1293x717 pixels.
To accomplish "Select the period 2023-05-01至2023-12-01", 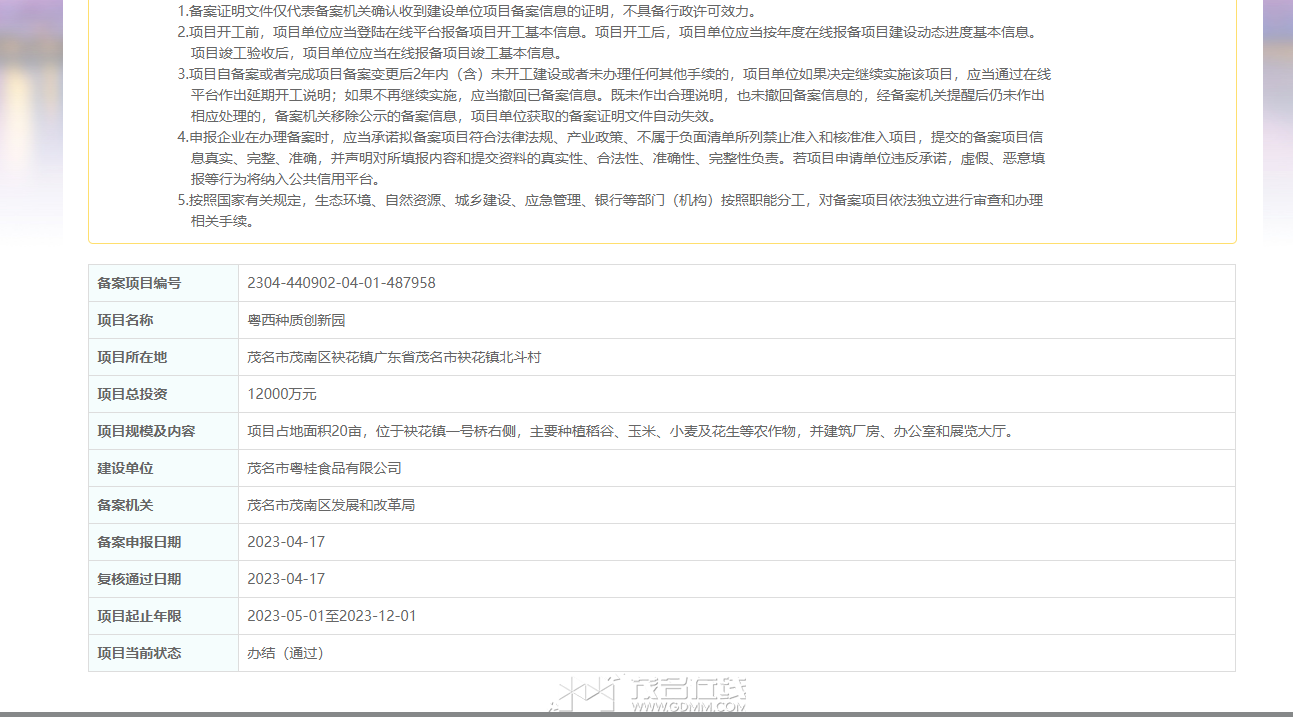I will 332,616.
